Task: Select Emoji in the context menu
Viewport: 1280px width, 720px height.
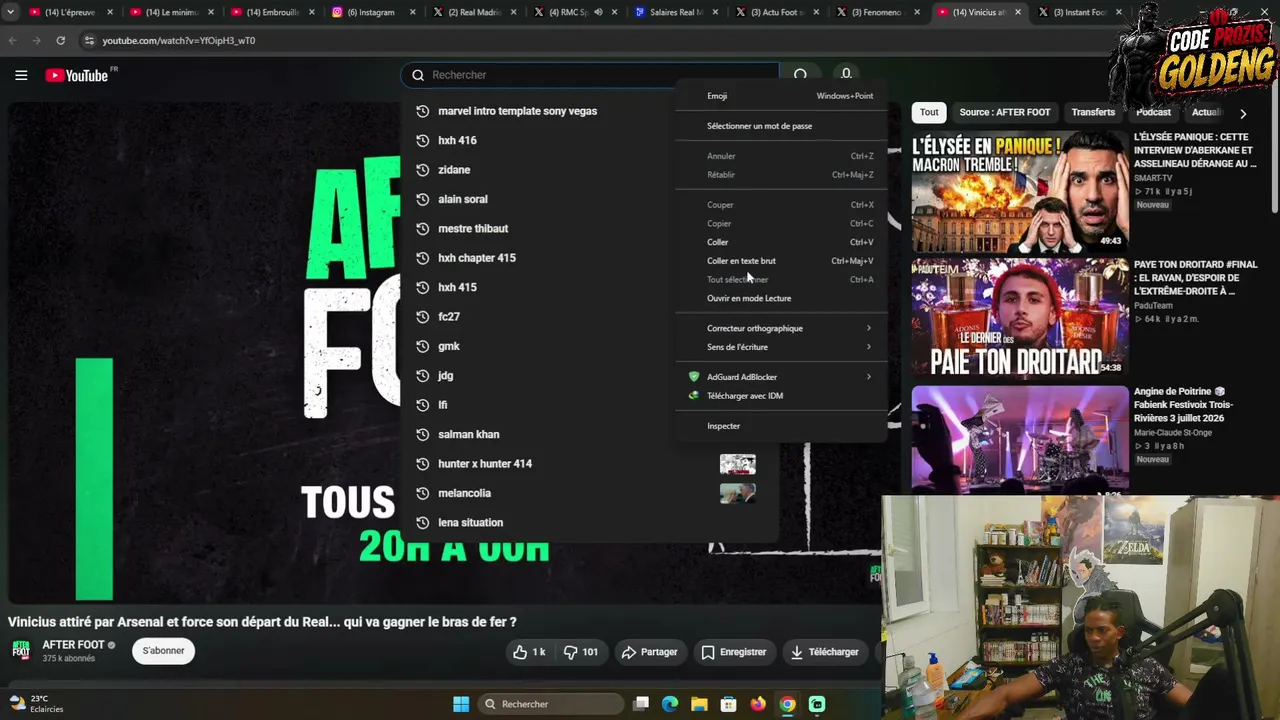Action: tap(780, 96)
